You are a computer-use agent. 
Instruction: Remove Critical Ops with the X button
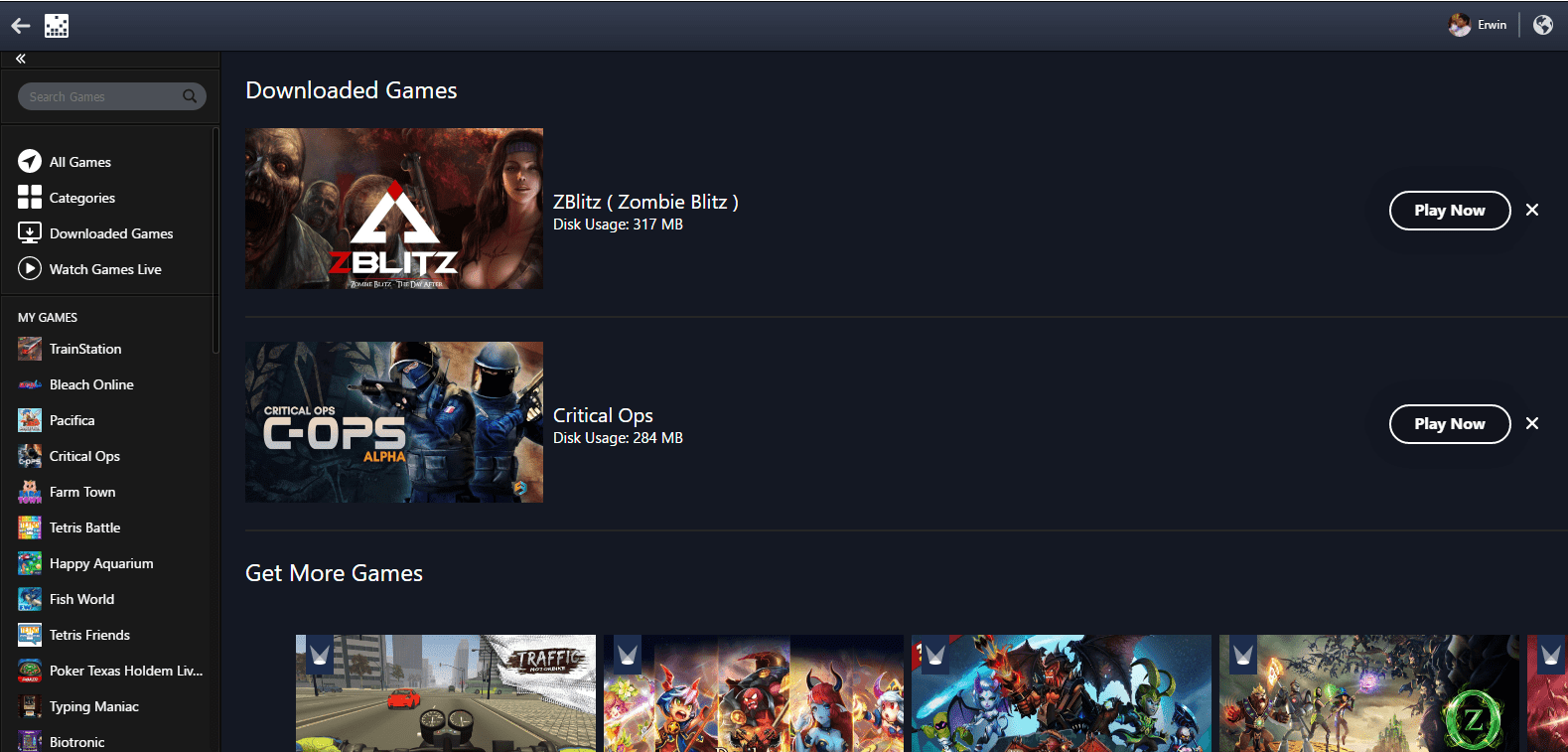[1532, 423]
